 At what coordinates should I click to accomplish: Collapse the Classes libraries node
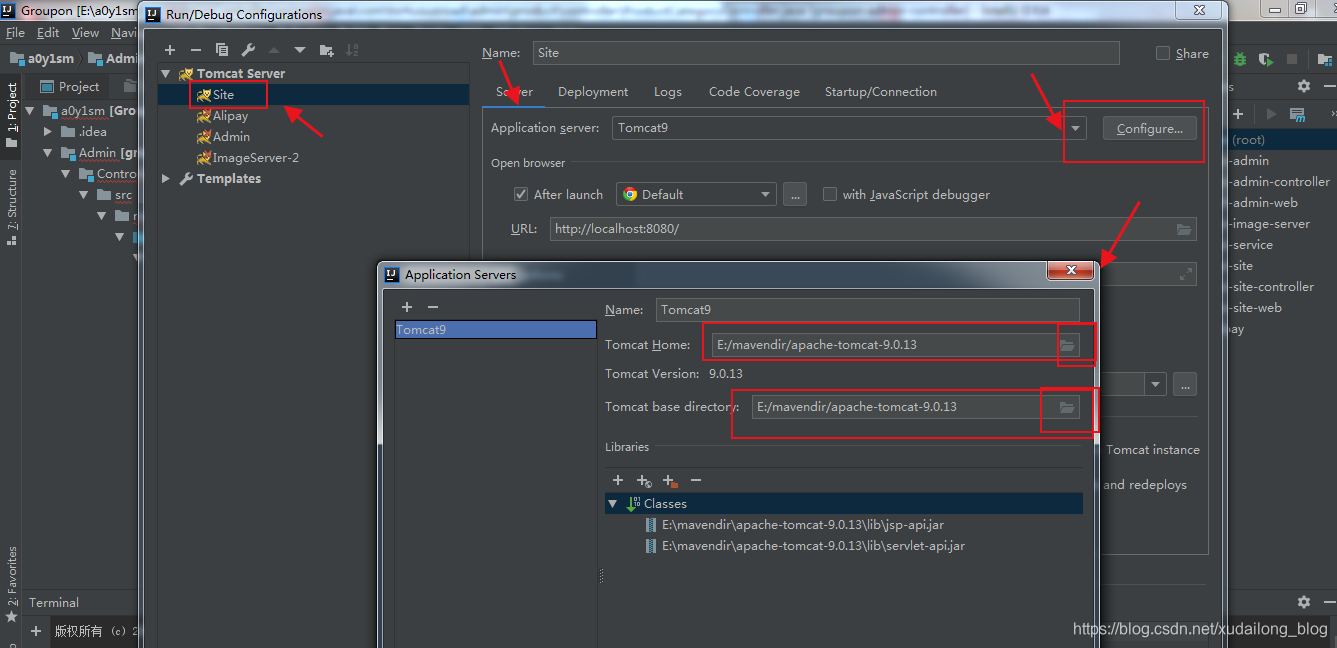pyautogui.click(x=612, y=504)
